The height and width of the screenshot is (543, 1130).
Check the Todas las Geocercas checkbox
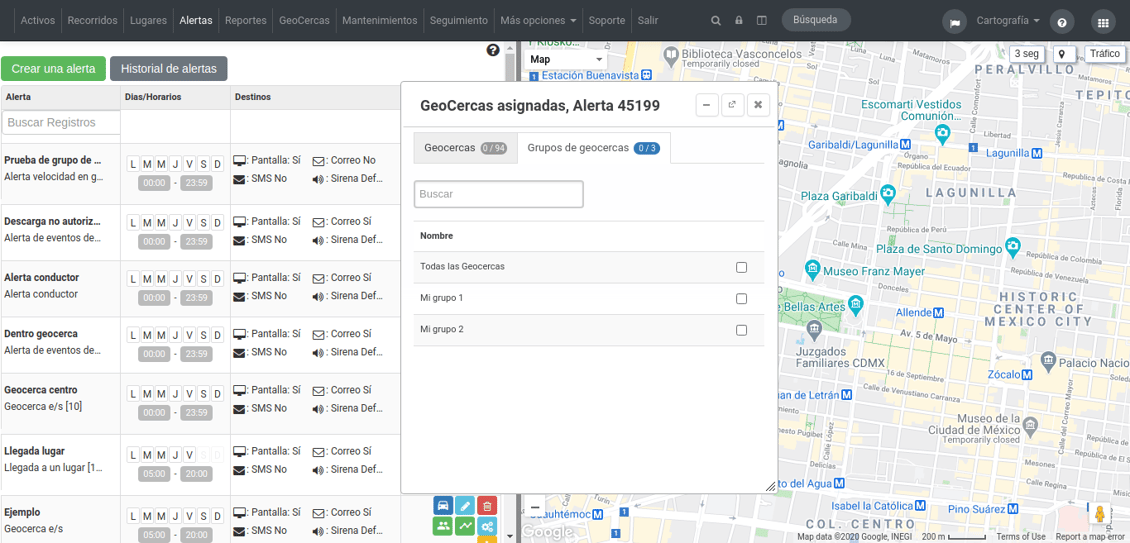pos(742,268)
